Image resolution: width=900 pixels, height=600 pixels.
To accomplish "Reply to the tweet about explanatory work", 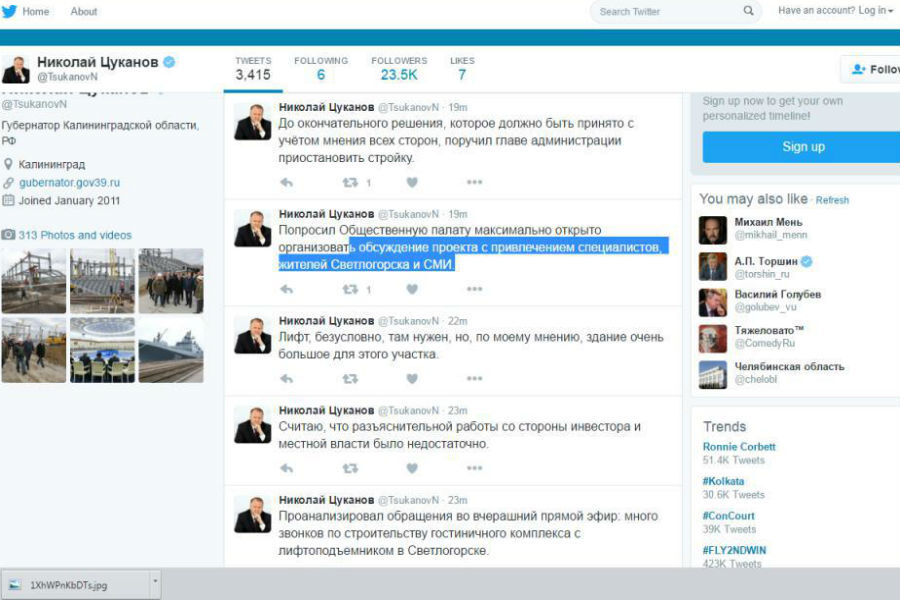I will [x=286, y=468].
